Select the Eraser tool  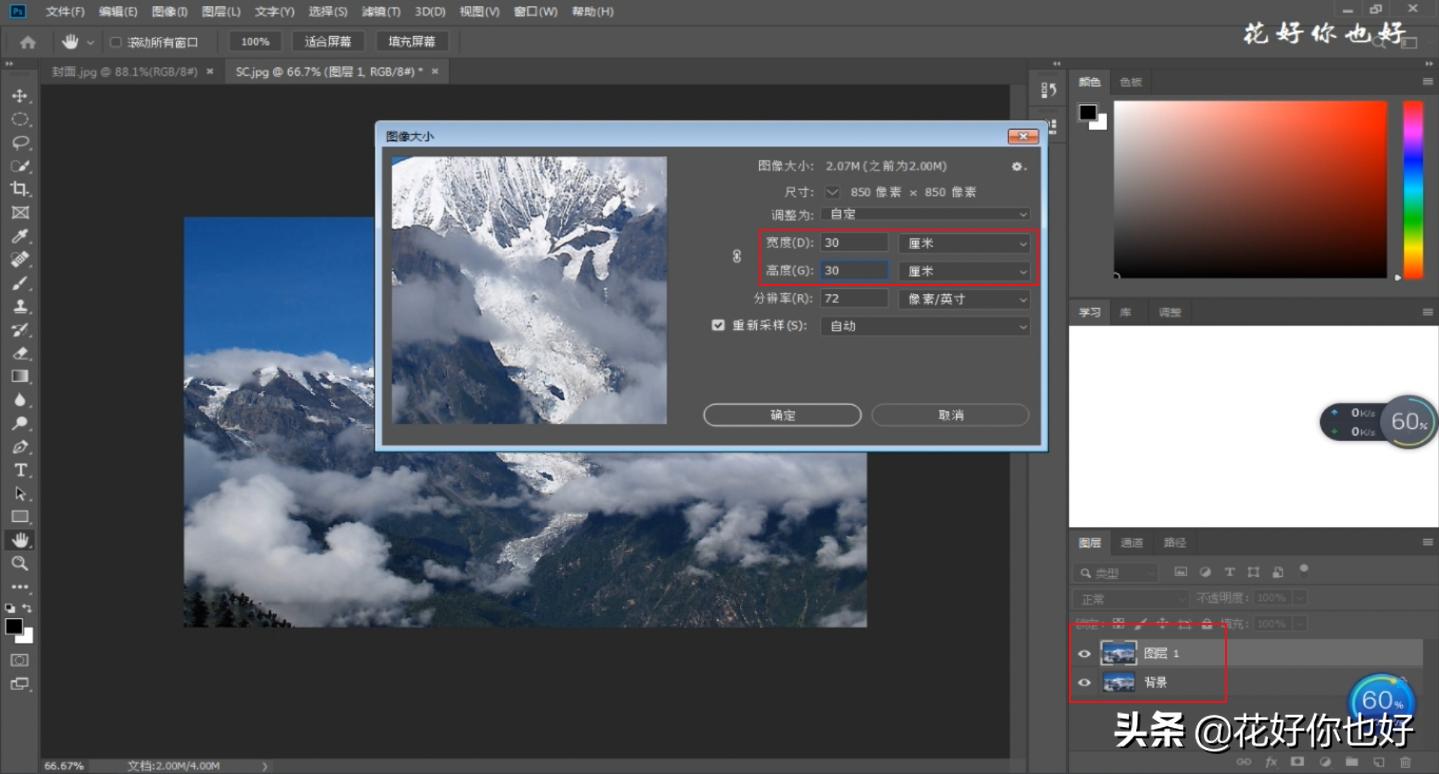19,353
